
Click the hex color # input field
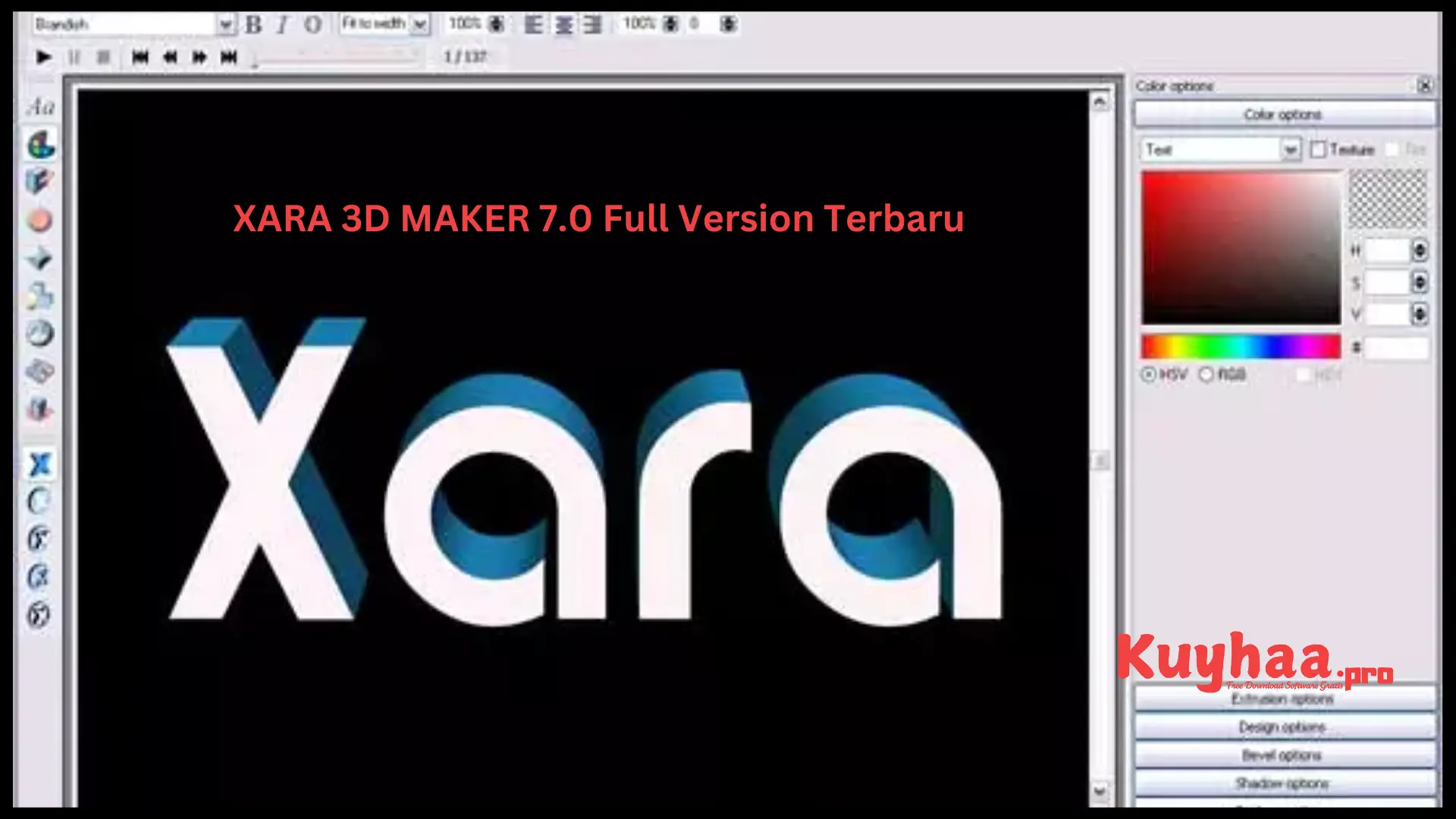pos(1397,348)
